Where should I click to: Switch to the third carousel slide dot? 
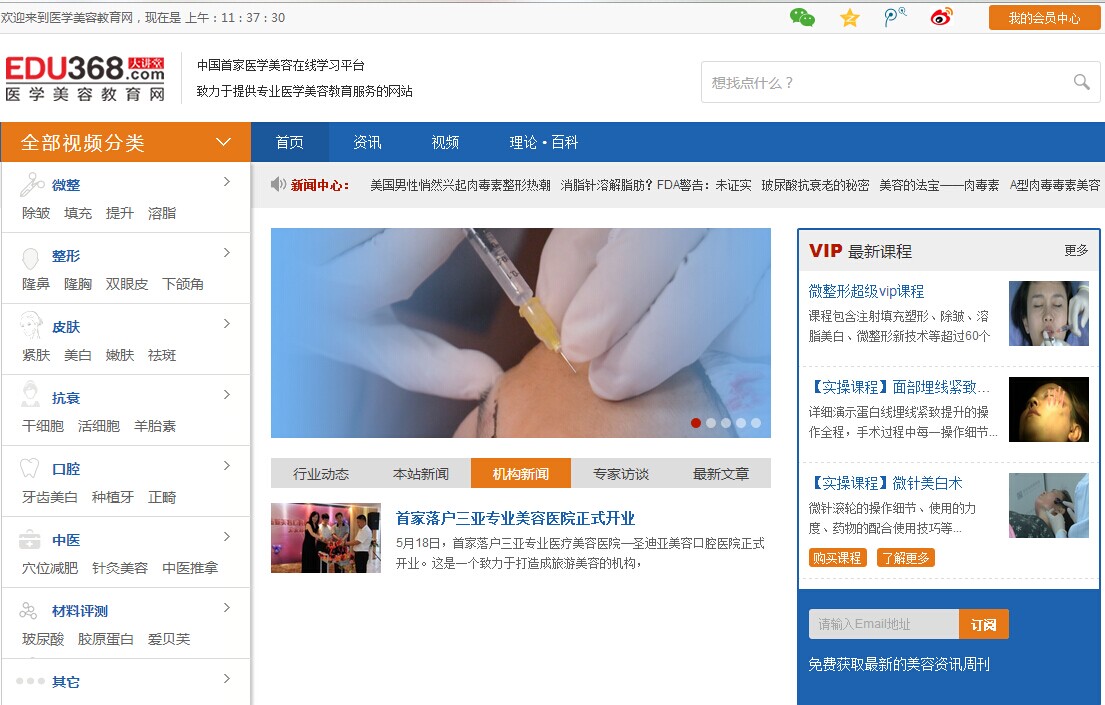(726, 423)
